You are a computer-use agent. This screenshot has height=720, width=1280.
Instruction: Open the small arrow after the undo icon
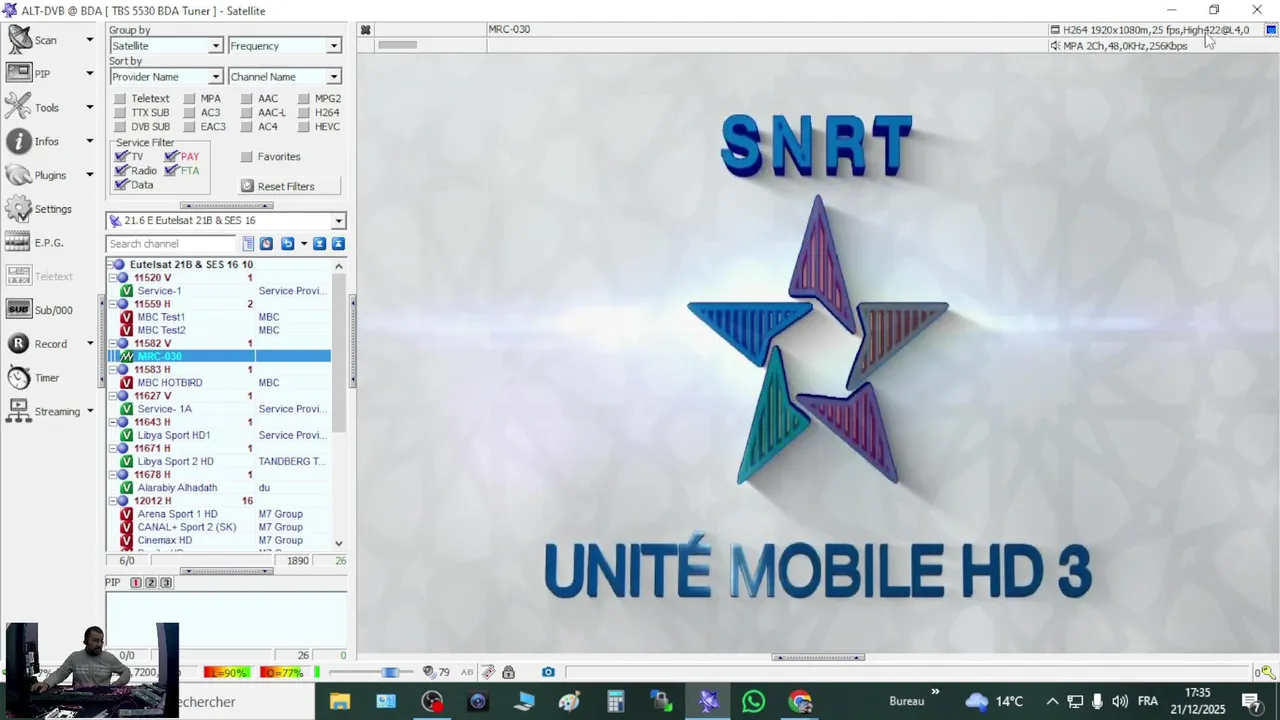304,244
